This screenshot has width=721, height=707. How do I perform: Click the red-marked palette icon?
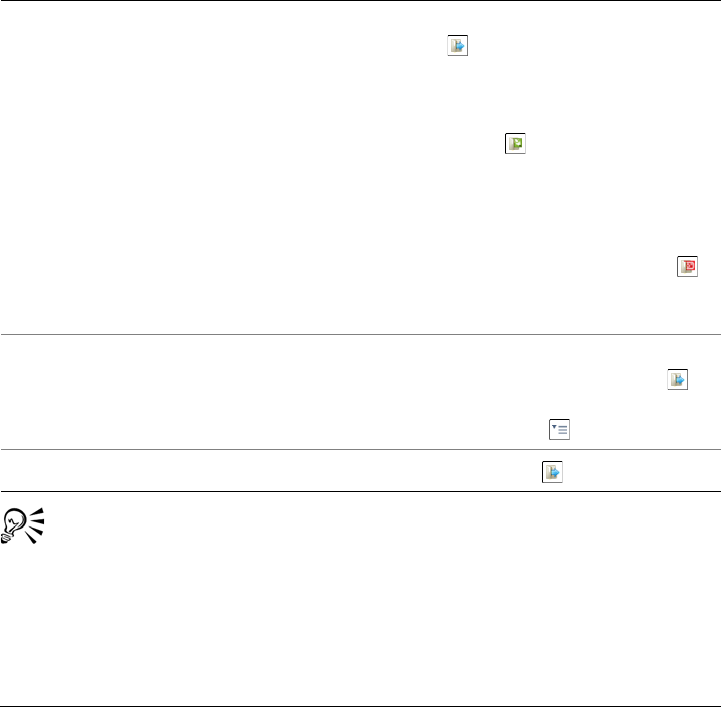point(687,265)
